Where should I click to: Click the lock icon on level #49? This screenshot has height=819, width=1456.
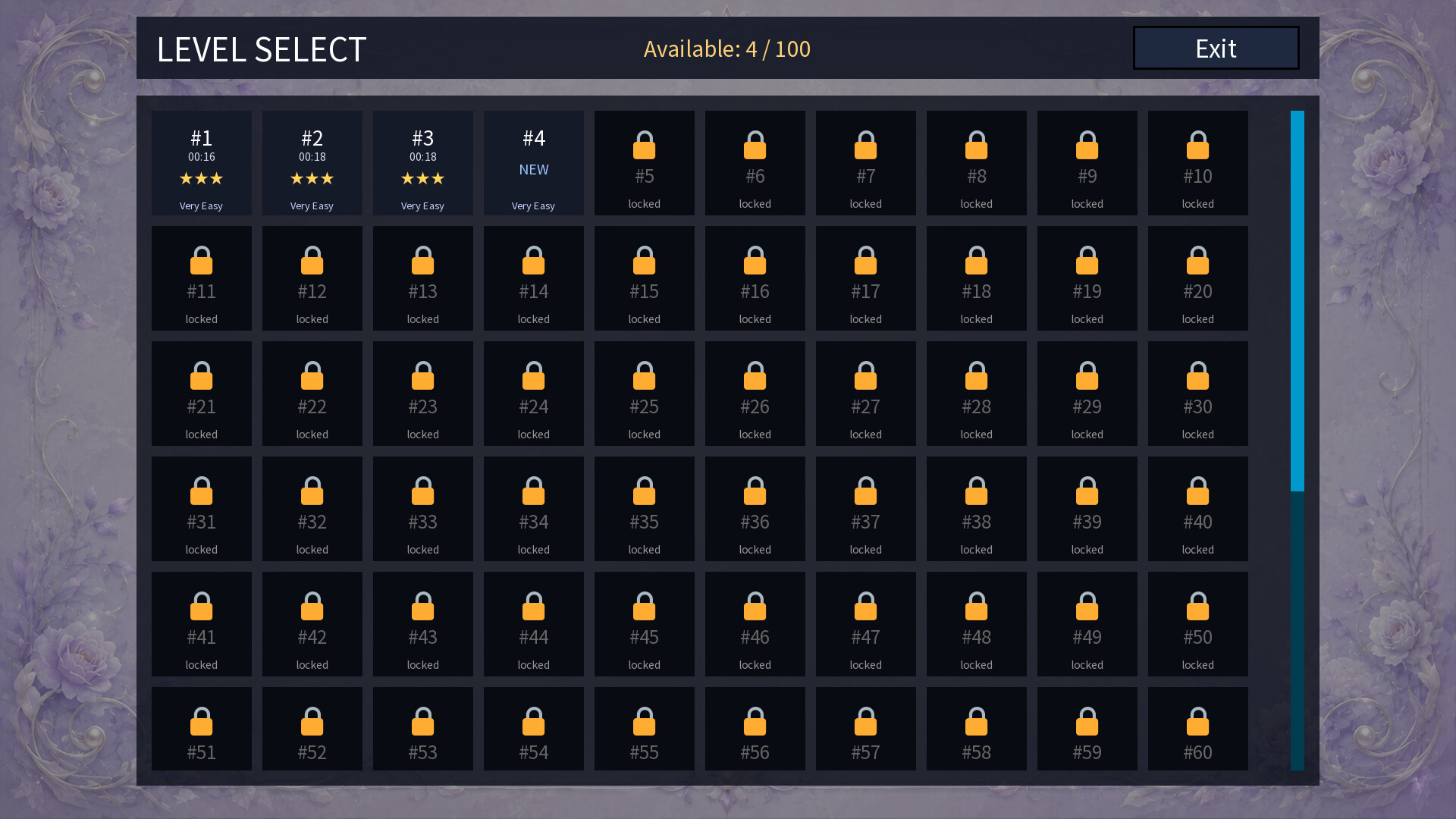1087,606
